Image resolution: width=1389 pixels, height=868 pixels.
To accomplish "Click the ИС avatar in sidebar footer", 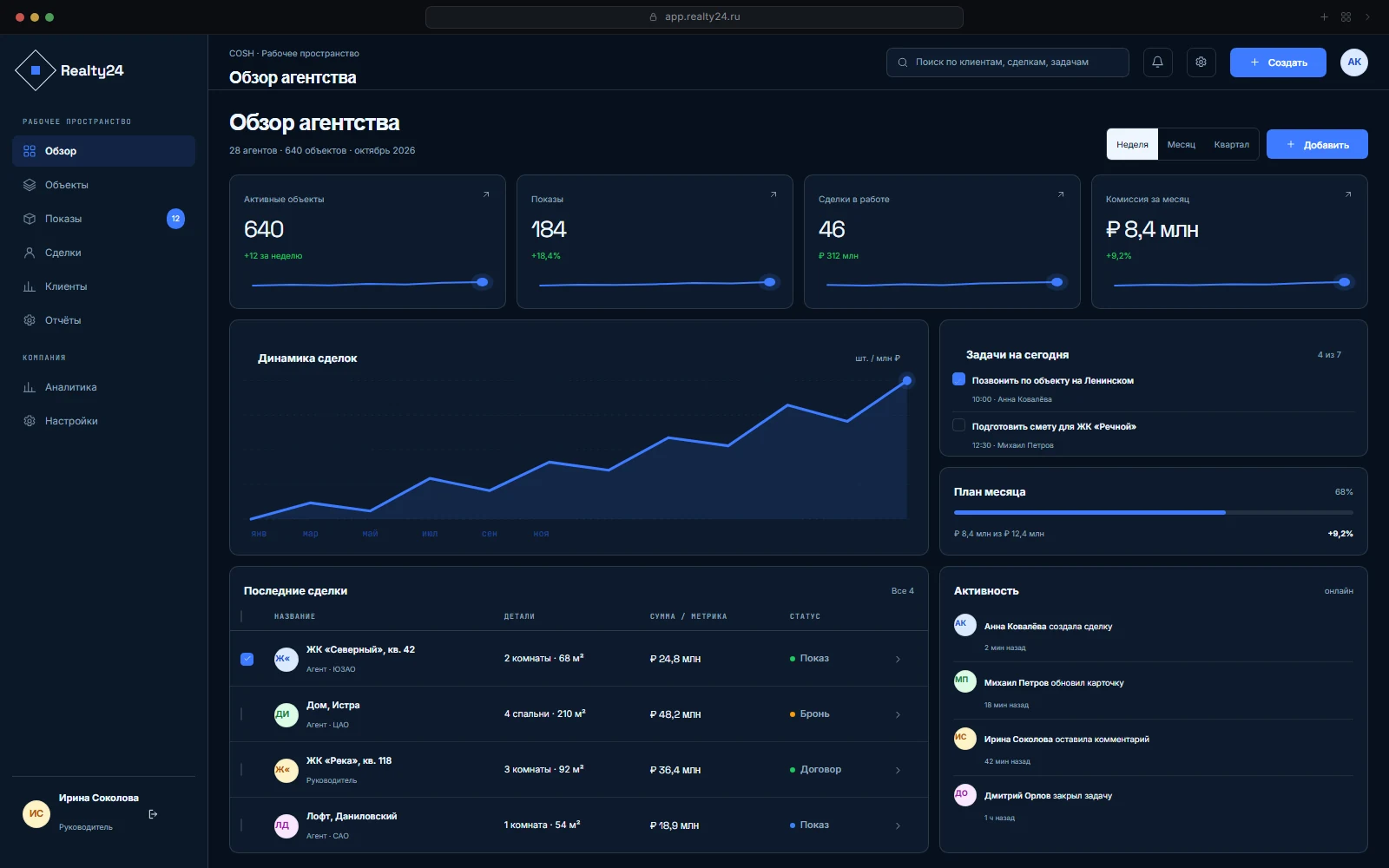I will click(36, 814).
